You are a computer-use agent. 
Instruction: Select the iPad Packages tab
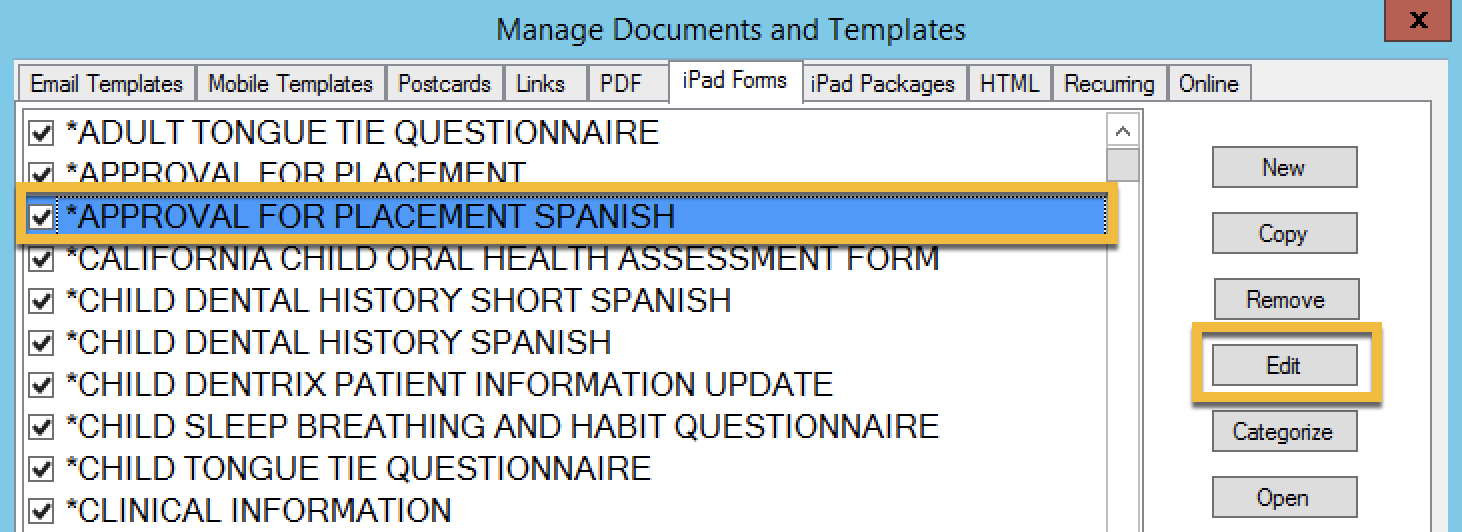(883, 84)
